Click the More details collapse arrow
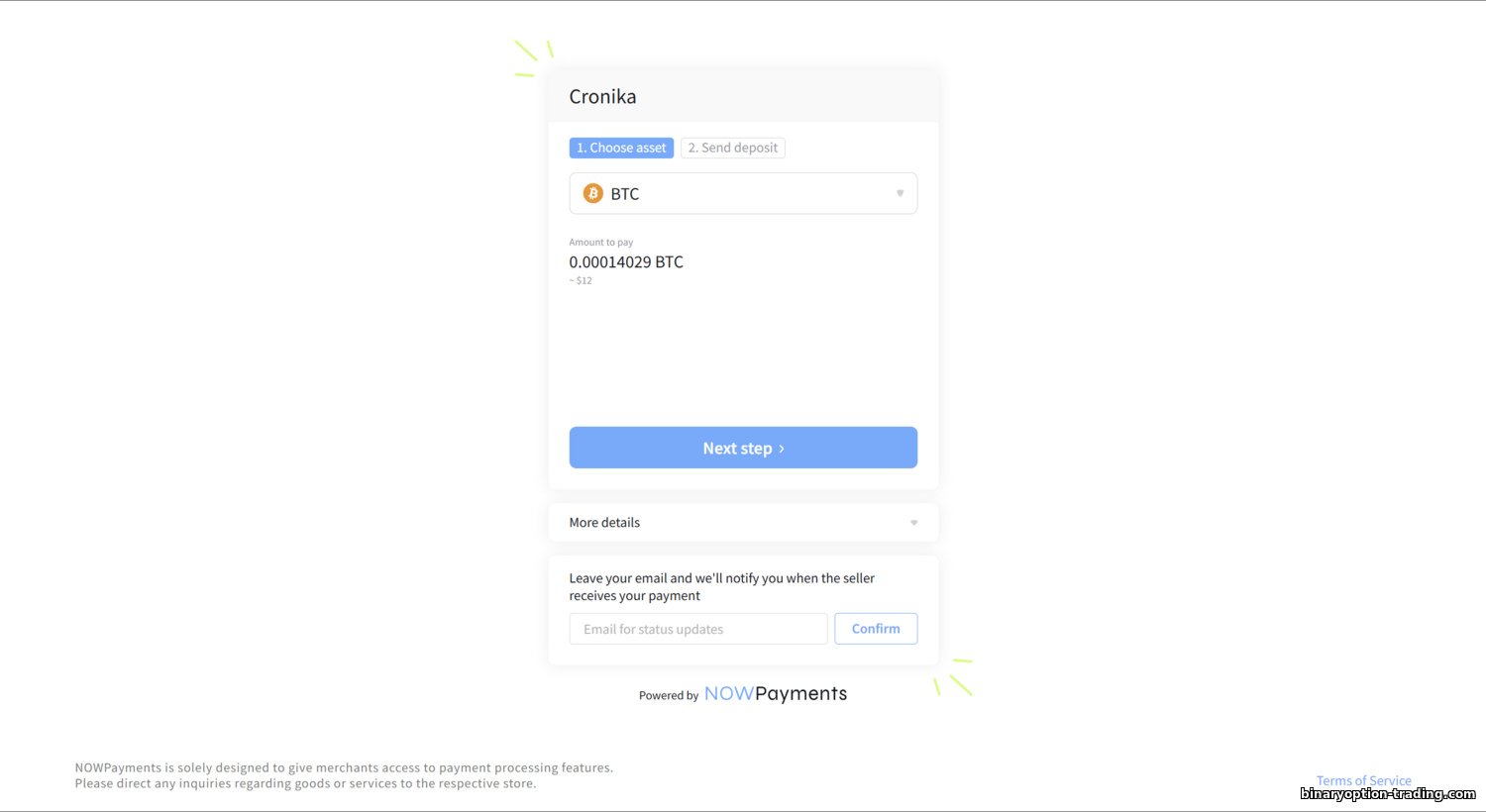Image resolution: width=1486 pixels, height=812 pixels. click(913, 523)
